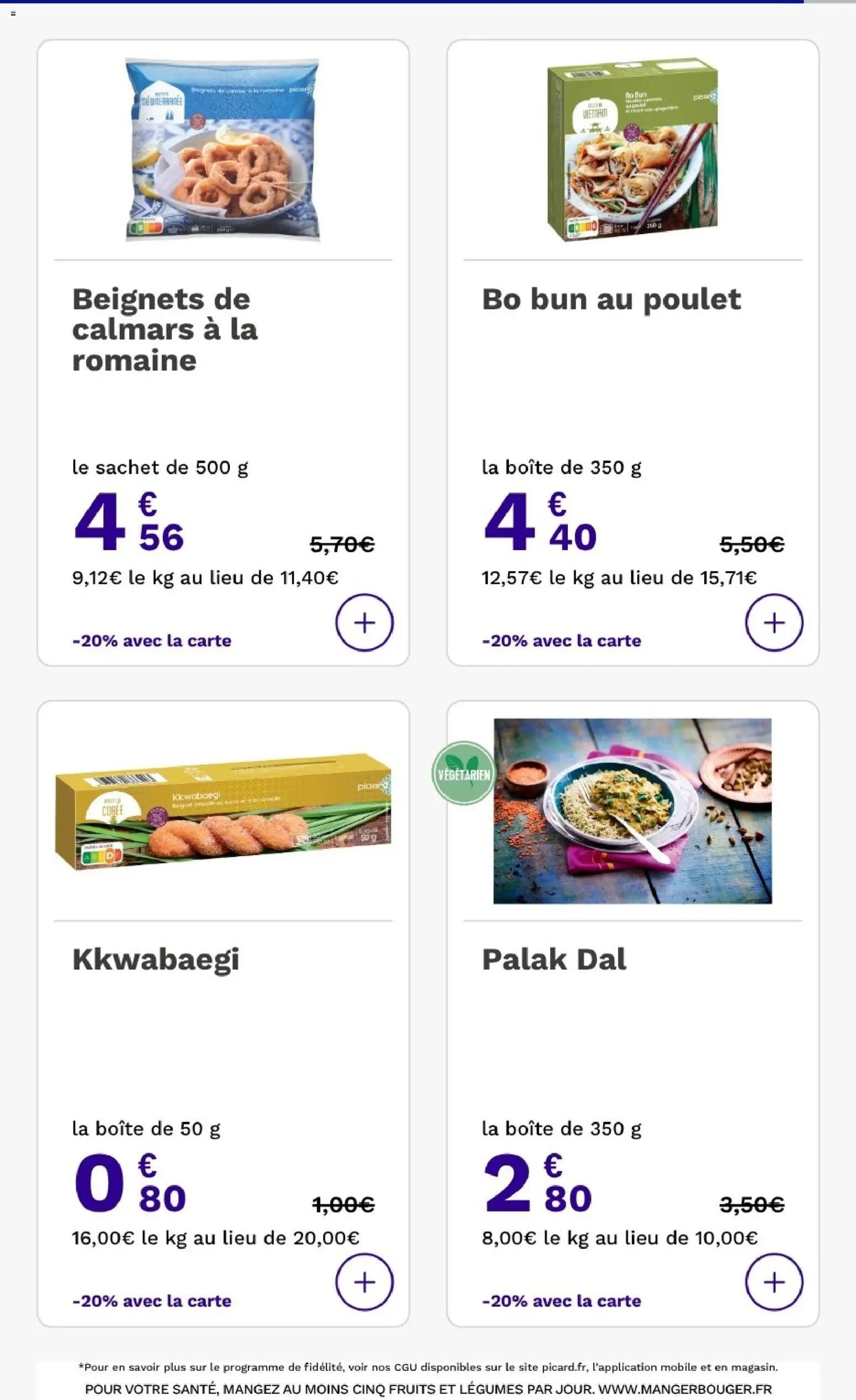
Task: Add Palak Dal with plus button
Action: point(774,1282)
